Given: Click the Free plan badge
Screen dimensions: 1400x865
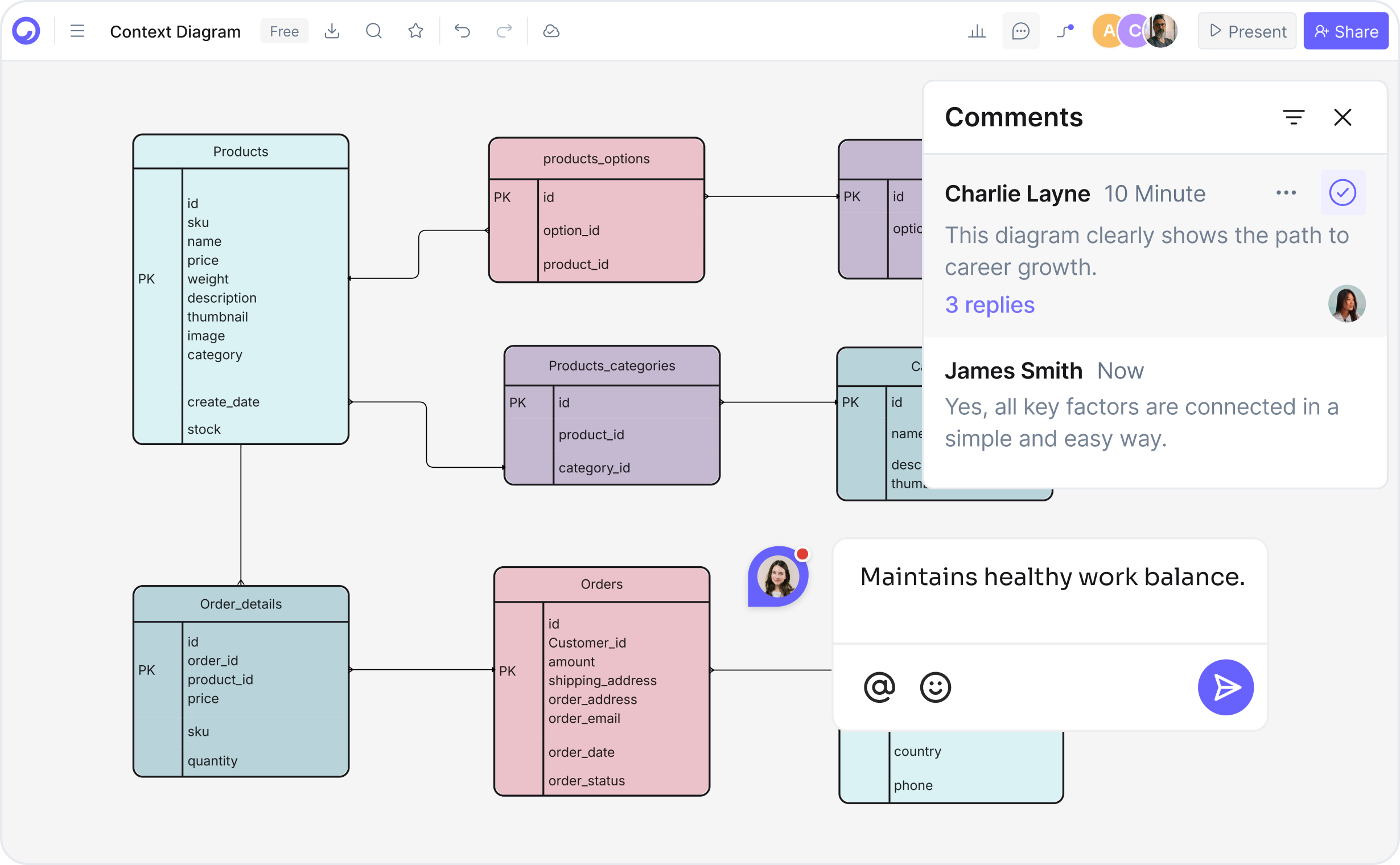Looking at the screenshot, I should [x=284, y=31].
